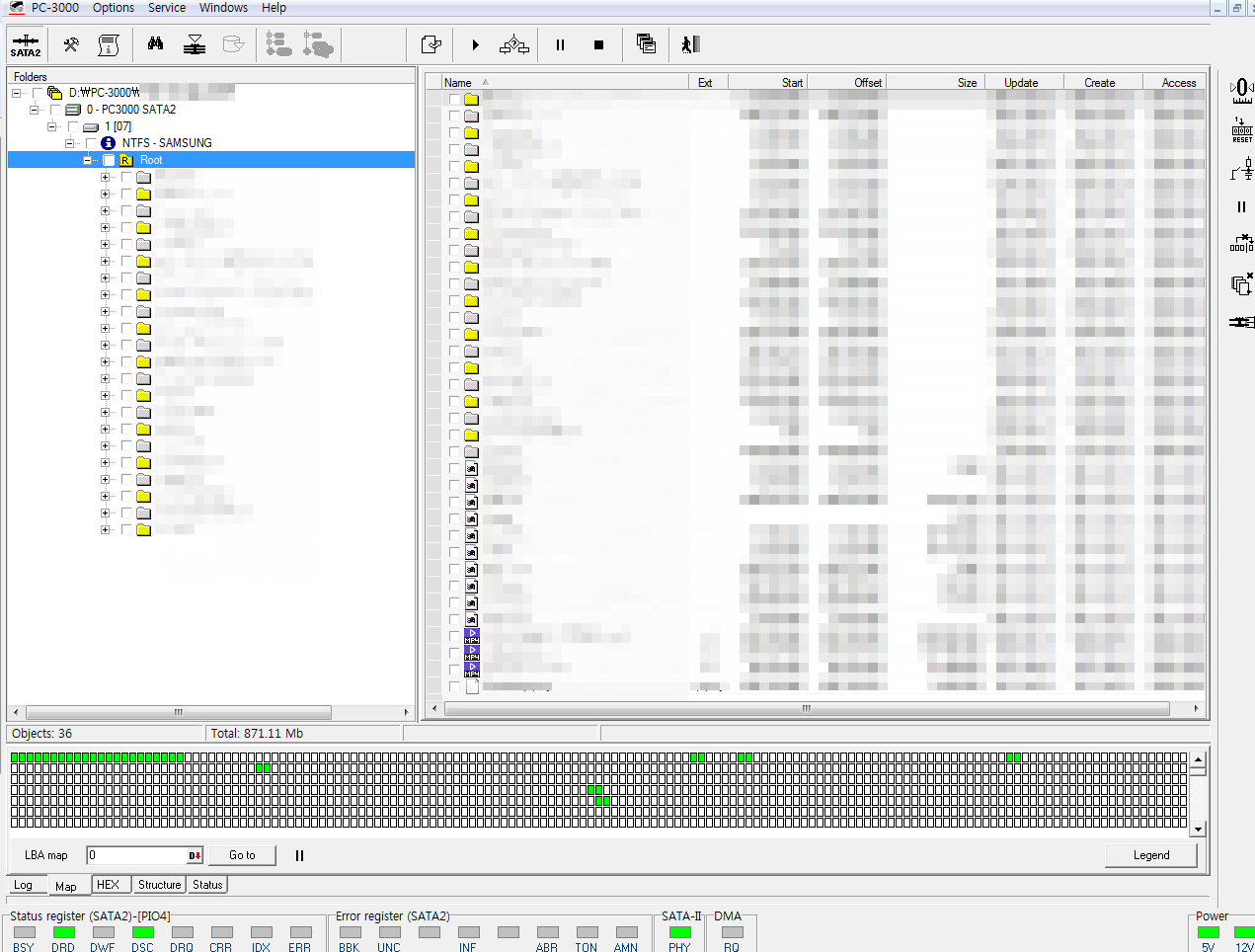
Task: Open the Help menu
Action: 274,8
